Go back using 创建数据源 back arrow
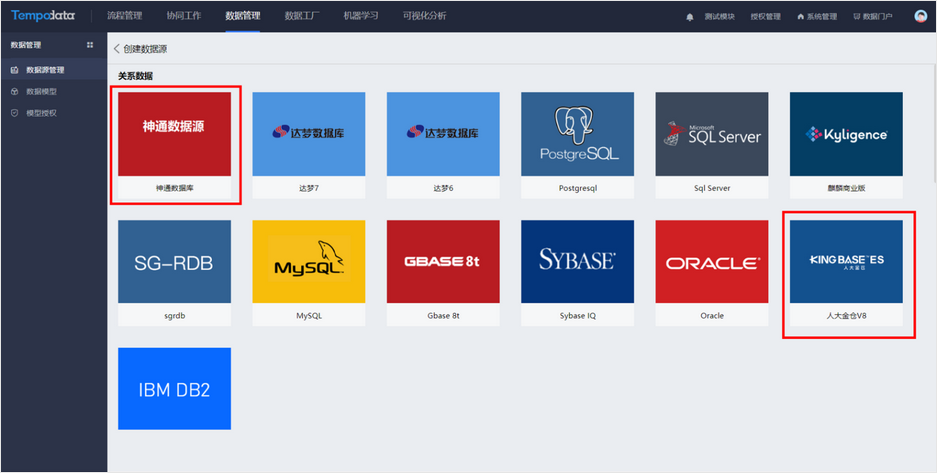Viewport: 939px width, 474px height. [117, 49]
